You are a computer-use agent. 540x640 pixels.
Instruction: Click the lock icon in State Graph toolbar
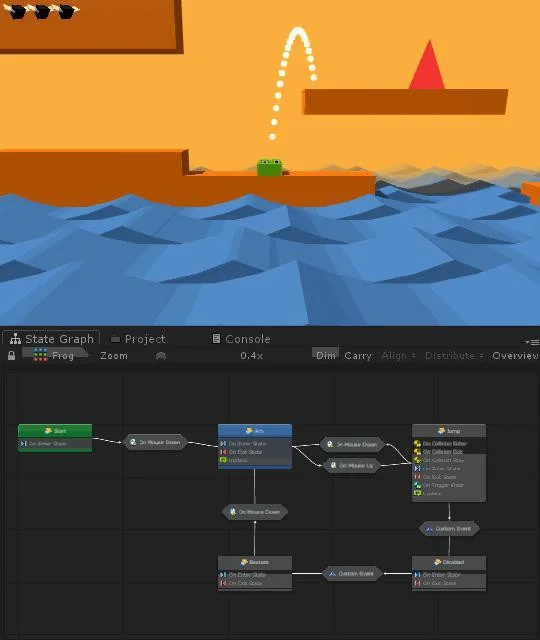[11, 356]
